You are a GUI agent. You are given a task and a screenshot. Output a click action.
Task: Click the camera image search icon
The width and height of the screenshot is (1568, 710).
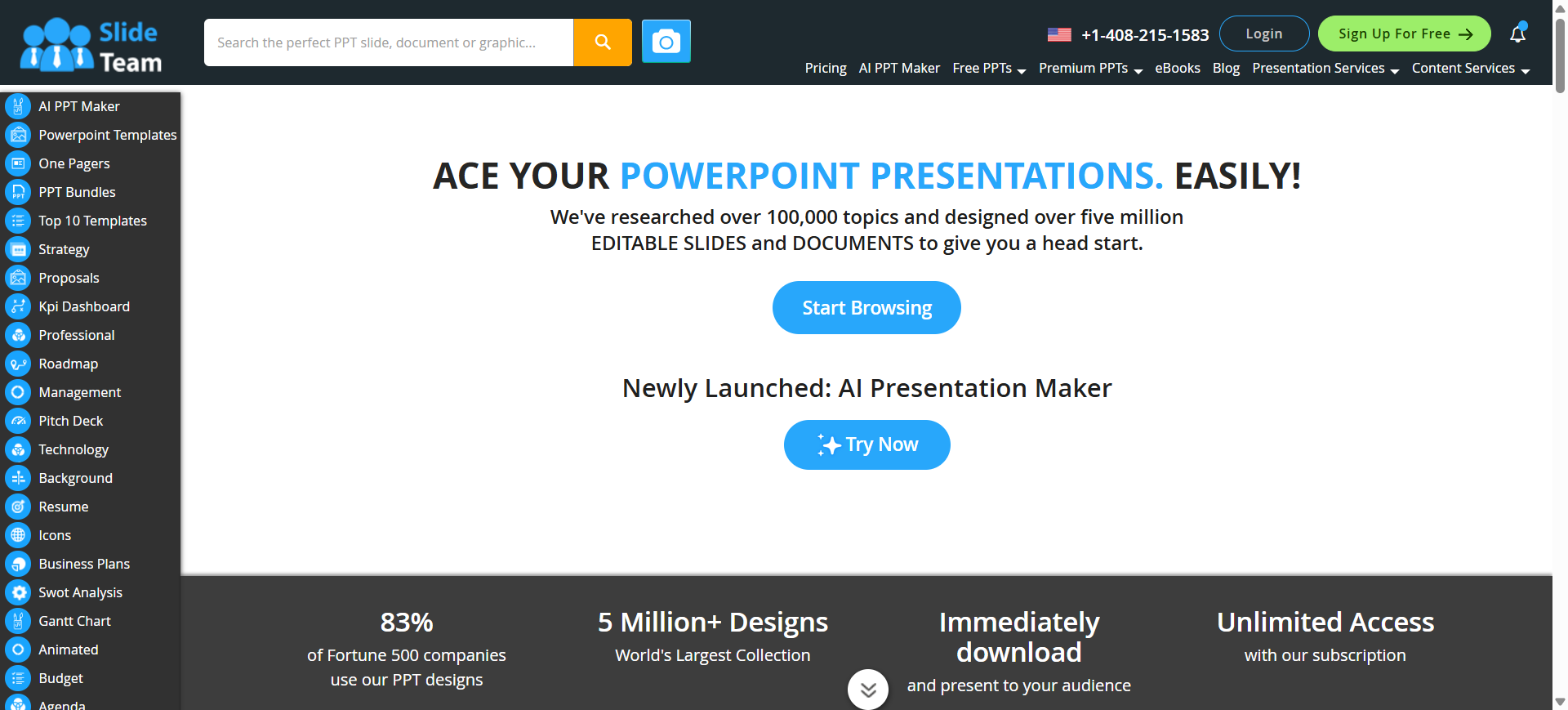666,42
